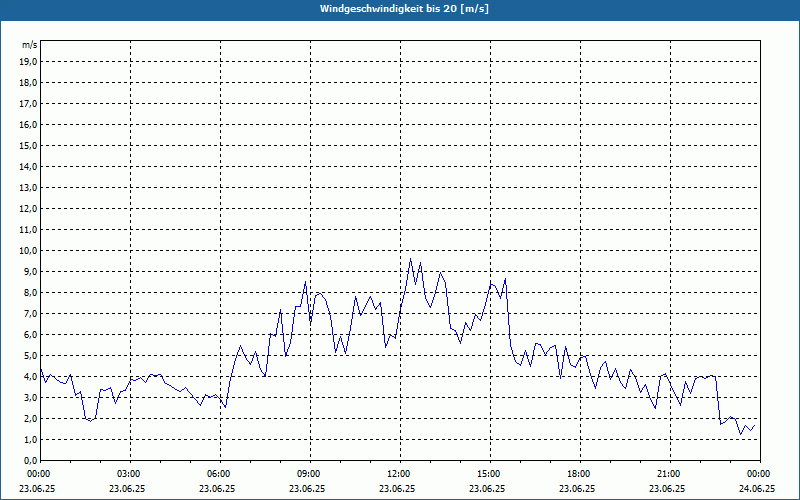Click the "00:00" time label above 24.06.25

click(x=760, y=474)
